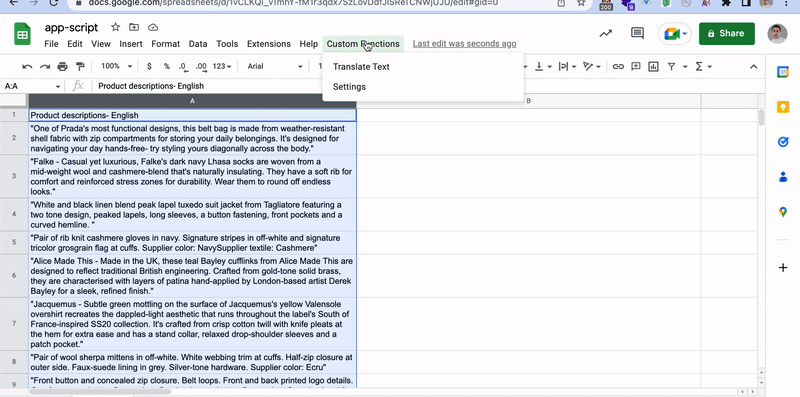Move the document to a folder
The image size is (800, 397).
pyautogui.click(x=134, y=27)
